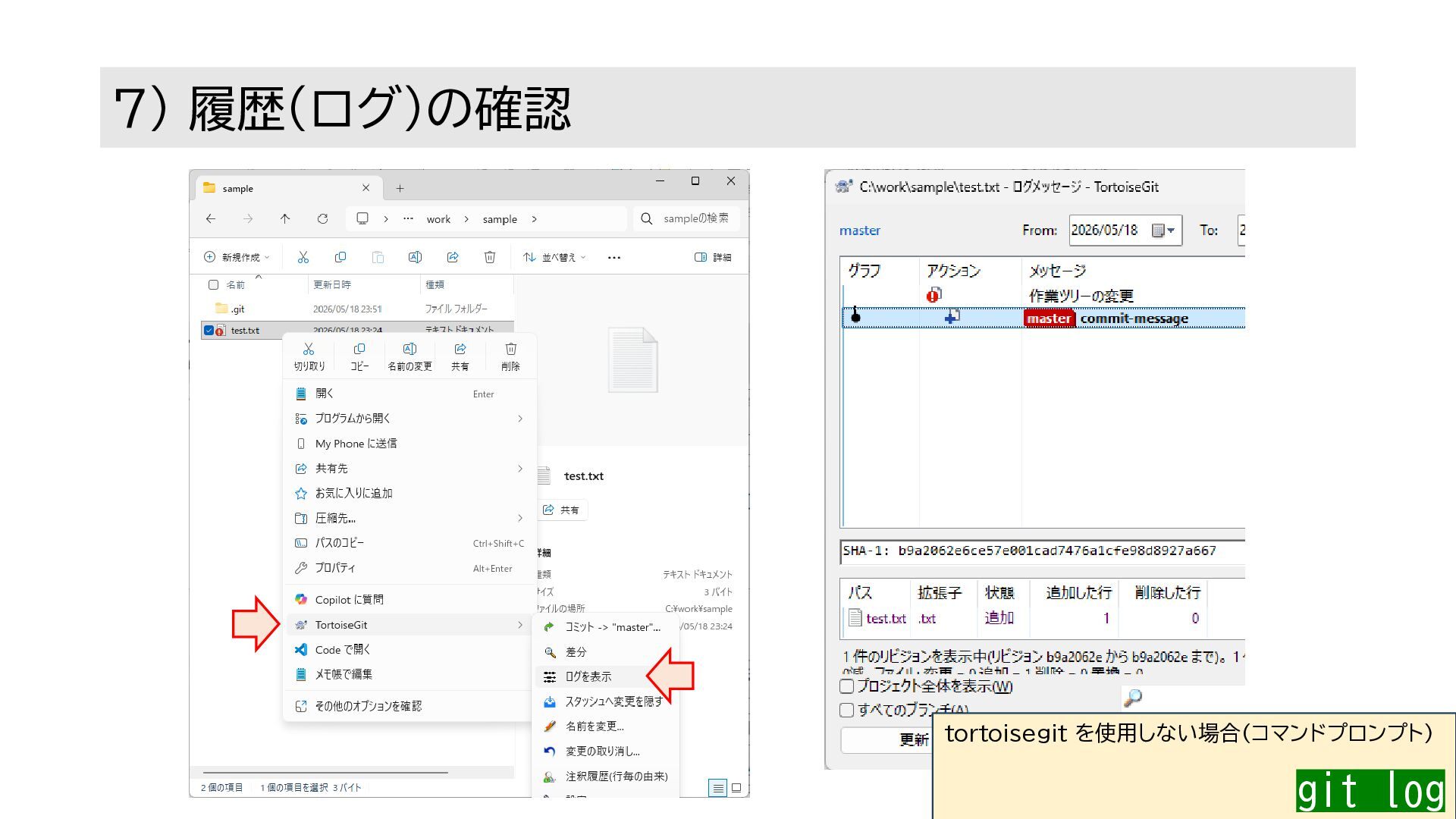Click the refresh icon beside the address bar

tap(322, 218)
